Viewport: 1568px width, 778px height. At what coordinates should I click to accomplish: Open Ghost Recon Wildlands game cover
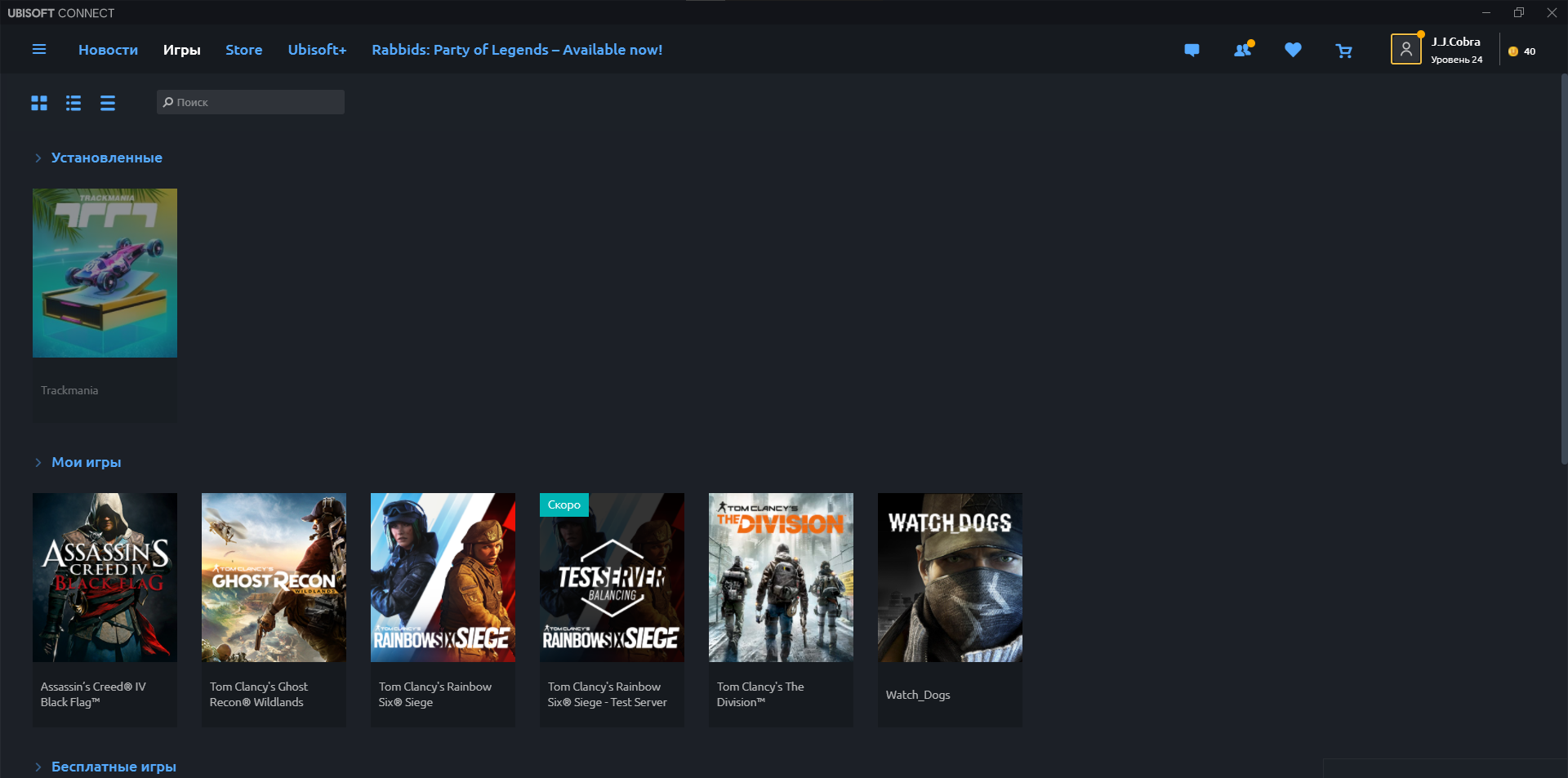pos(274,577)
